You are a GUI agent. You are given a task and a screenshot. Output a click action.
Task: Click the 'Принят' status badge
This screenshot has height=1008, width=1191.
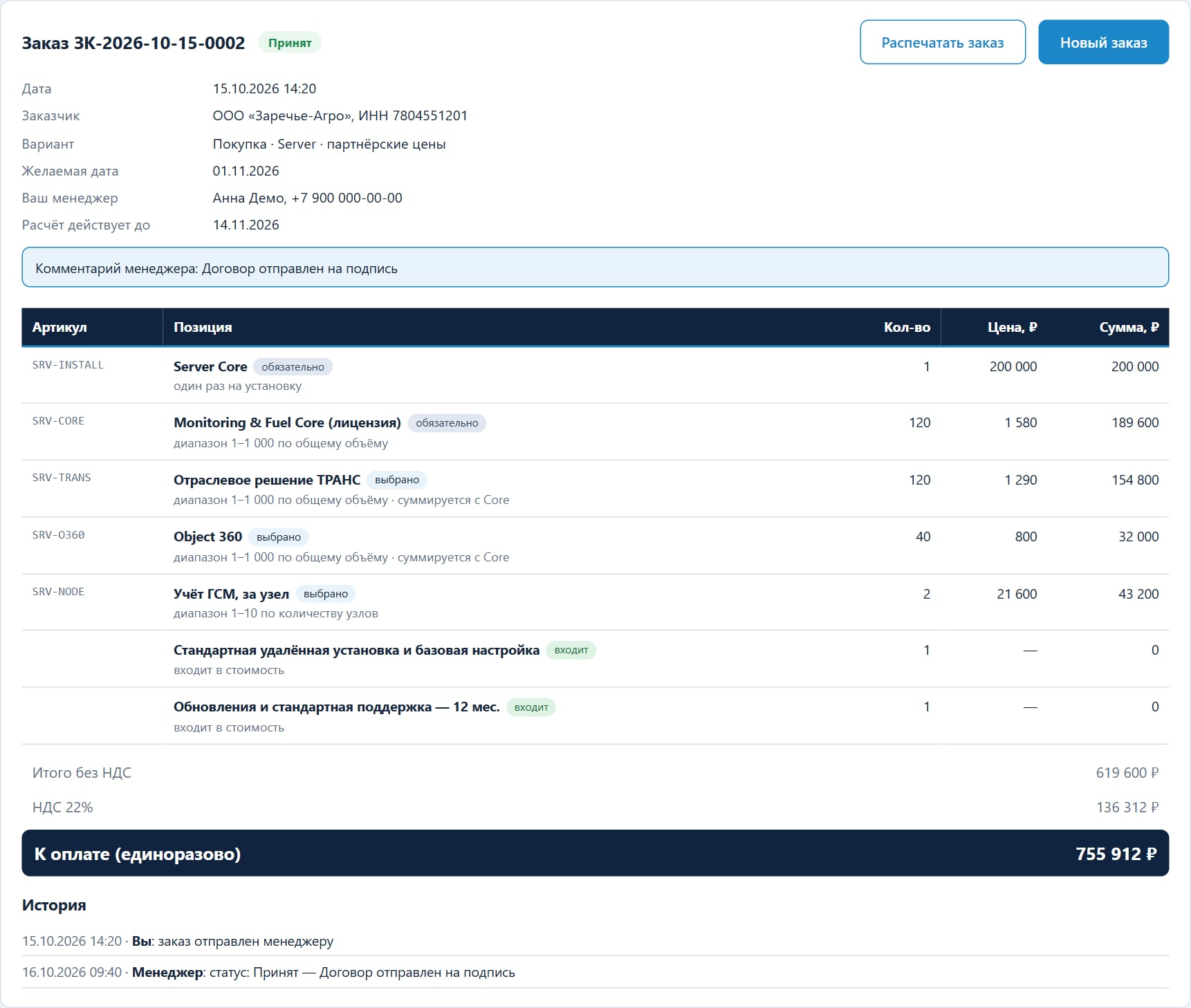pos(290,43)
